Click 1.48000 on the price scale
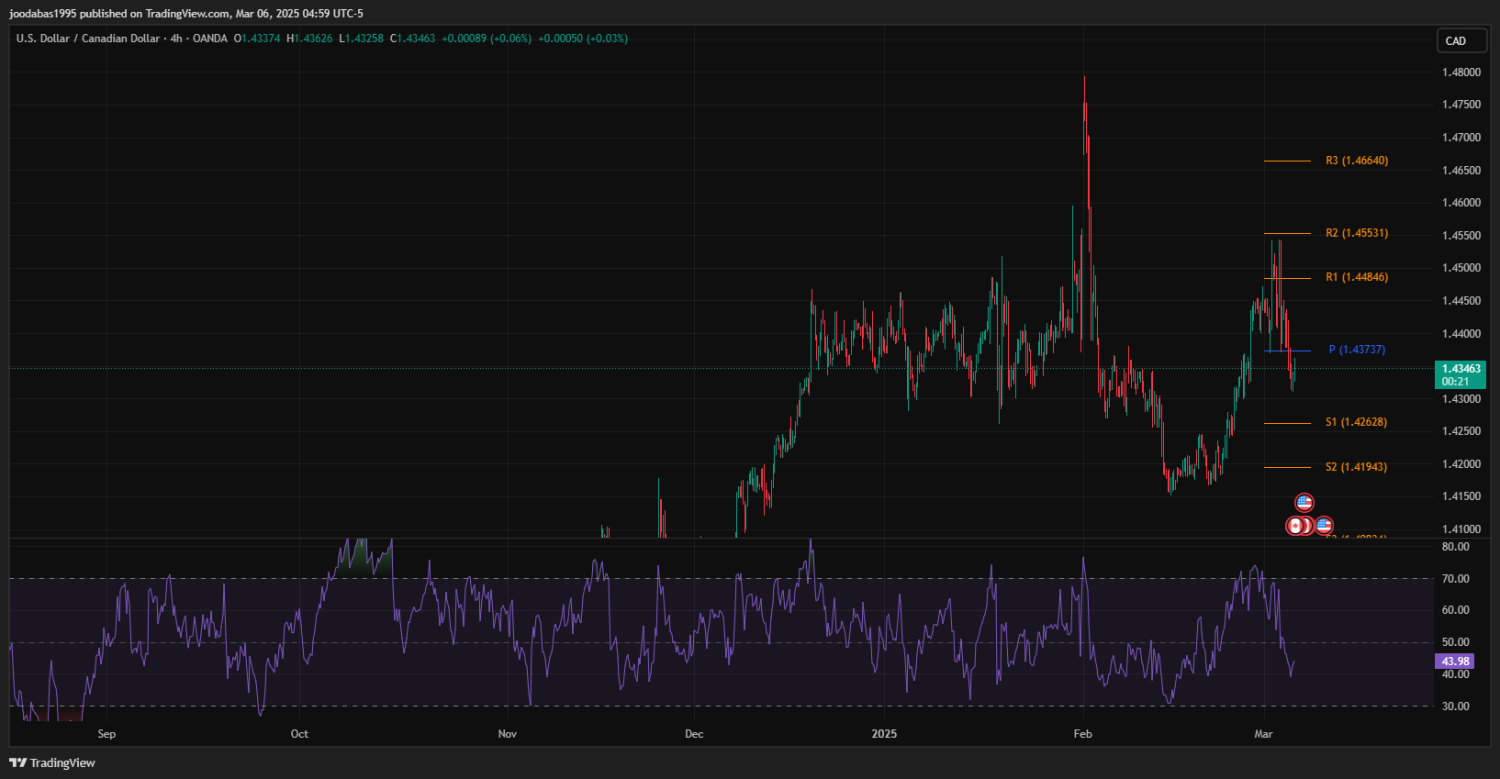Image resolution: width=1500 pixels, height=779 pixels. [1461, 72]
